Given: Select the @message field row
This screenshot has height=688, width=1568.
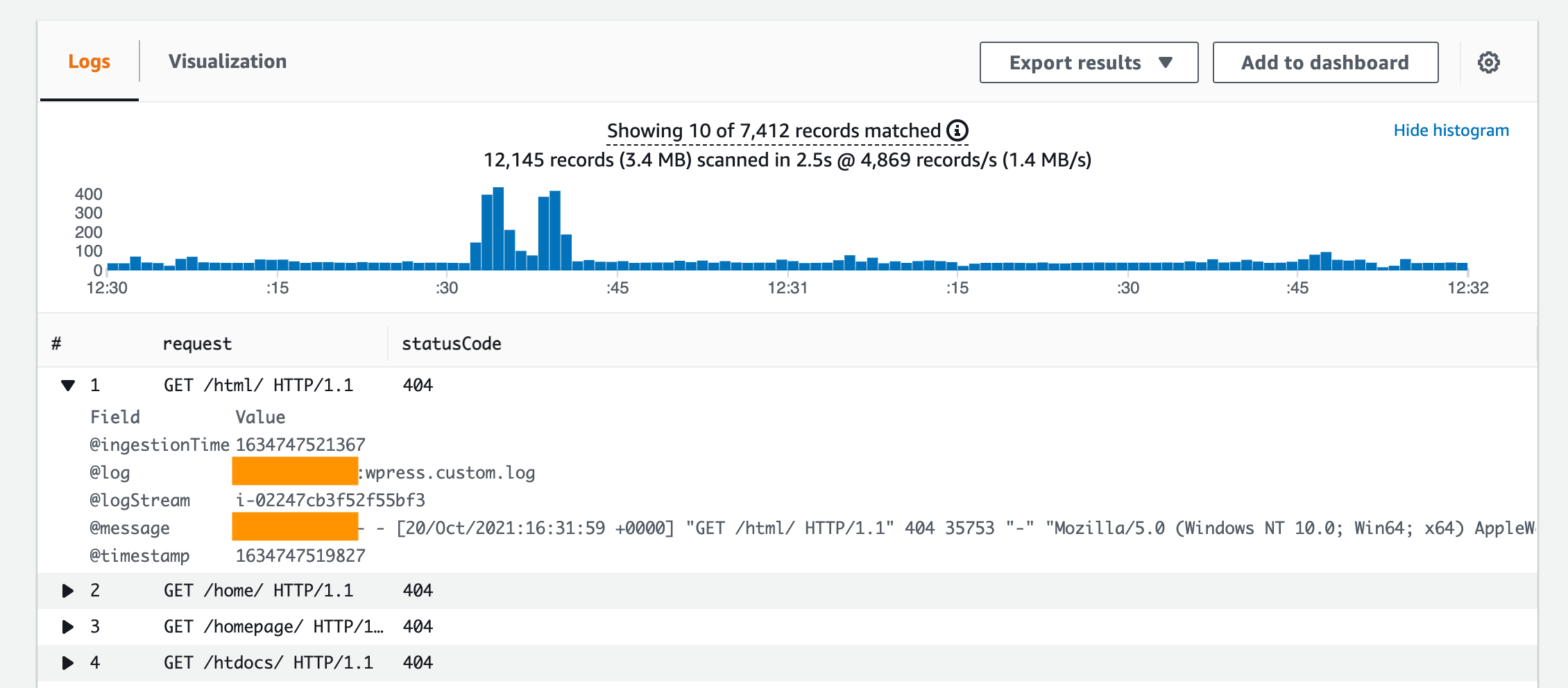Looking at the screenshot, I should pyautogui.click(x=128, y=528).
